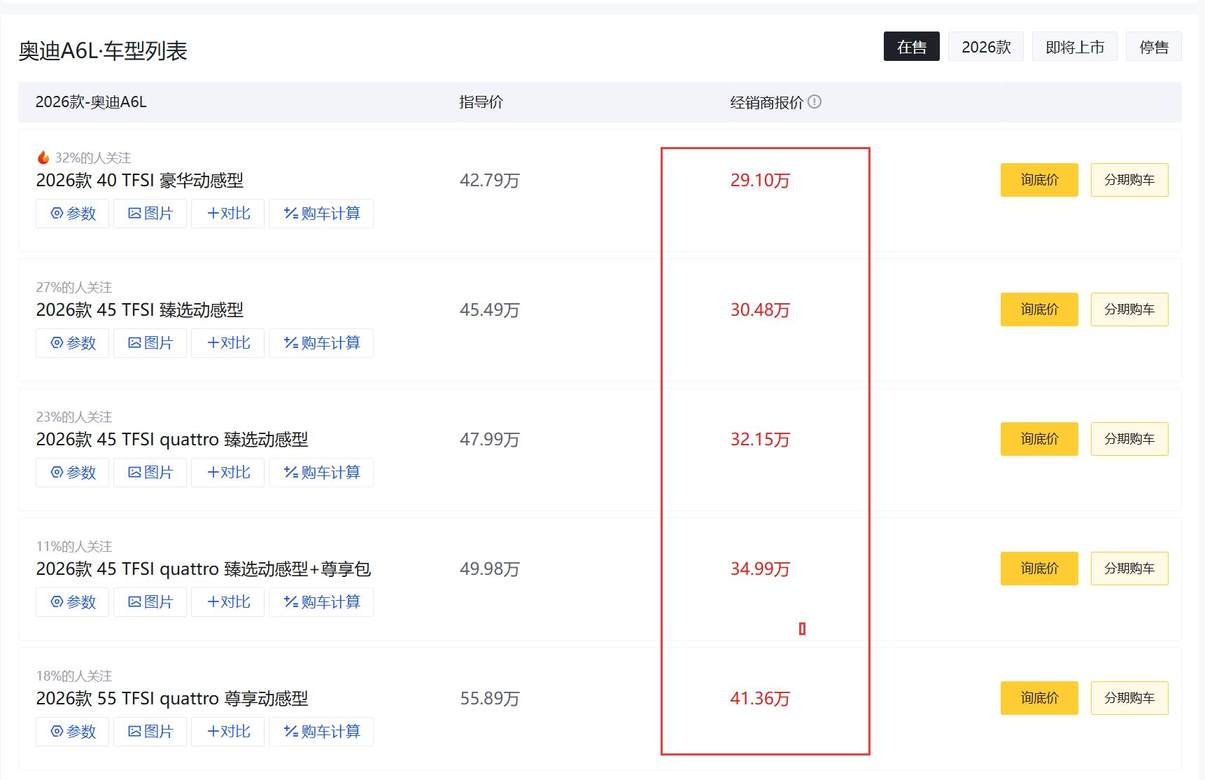Viewport: 1205px width, 780px height.
Task: Open 图片 for 臻选动感型+尊享包 model
Action: pyautogui.click(x=150, y=602)
